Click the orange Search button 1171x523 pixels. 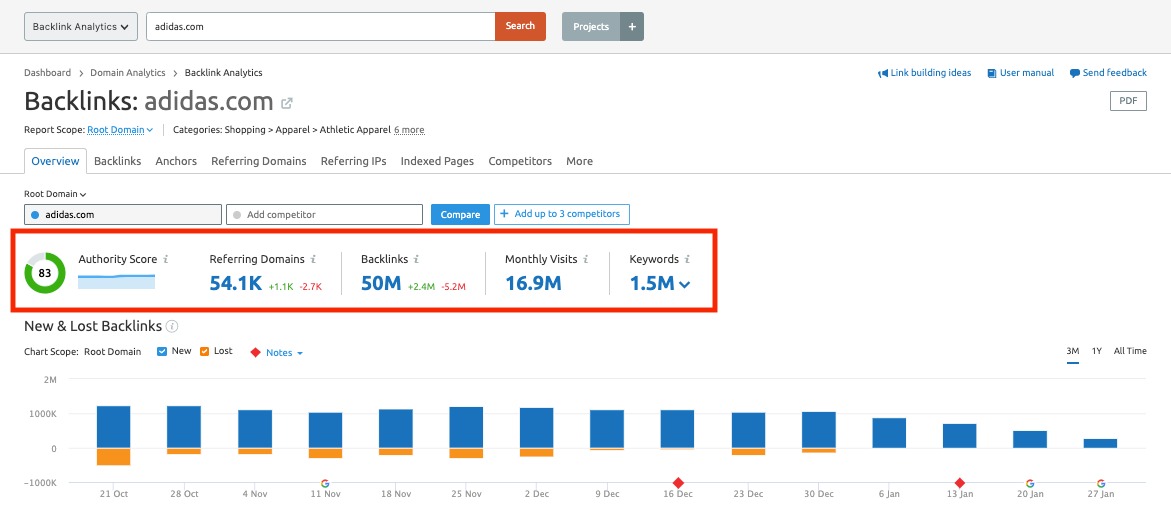[520, 26]
